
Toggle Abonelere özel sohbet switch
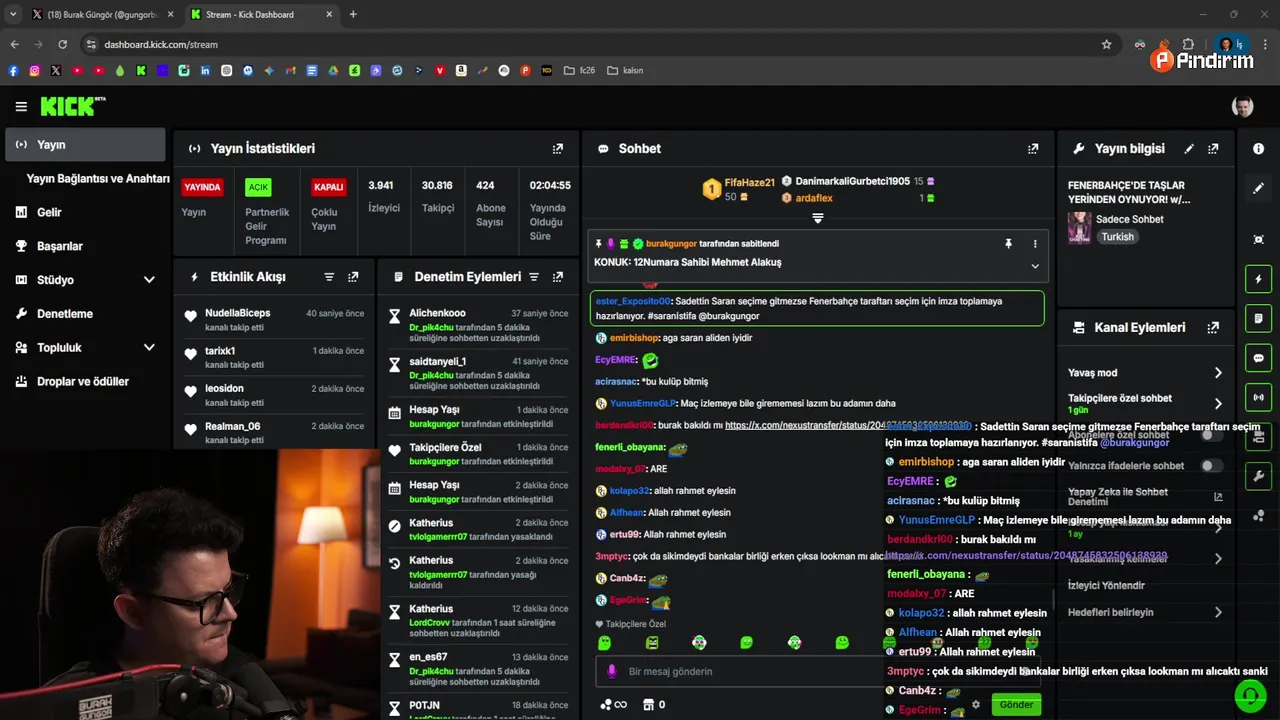click(x=1211, y=435)
